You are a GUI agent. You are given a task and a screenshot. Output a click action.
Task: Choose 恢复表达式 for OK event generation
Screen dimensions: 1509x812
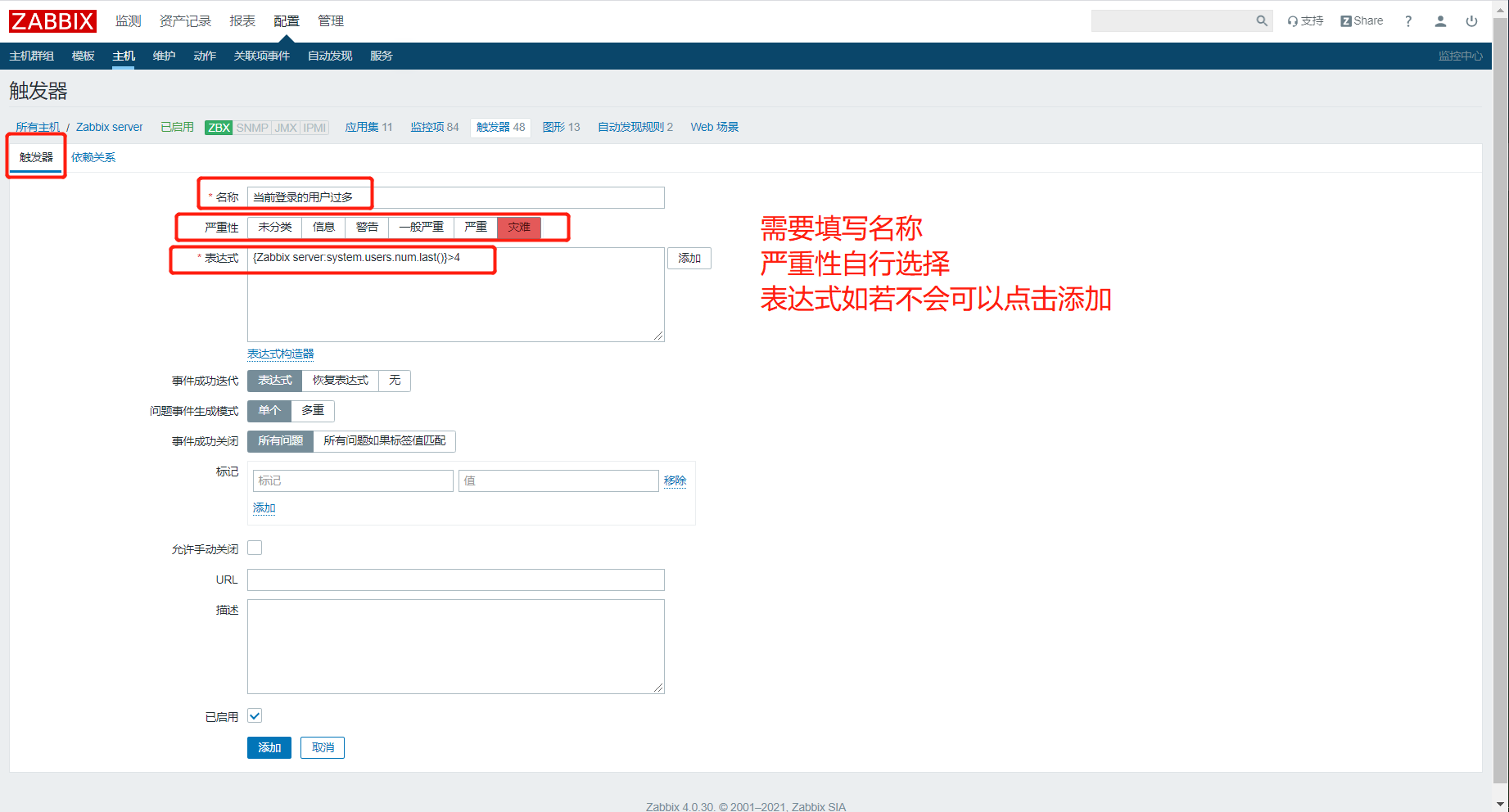[x=341, y=381]
